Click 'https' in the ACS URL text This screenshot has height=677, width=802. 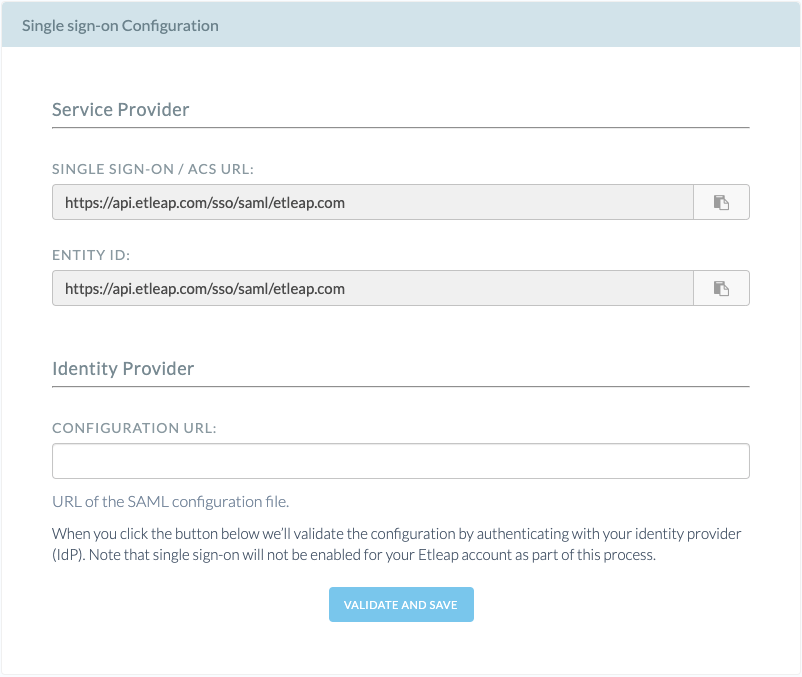click(x=82, y=202)
